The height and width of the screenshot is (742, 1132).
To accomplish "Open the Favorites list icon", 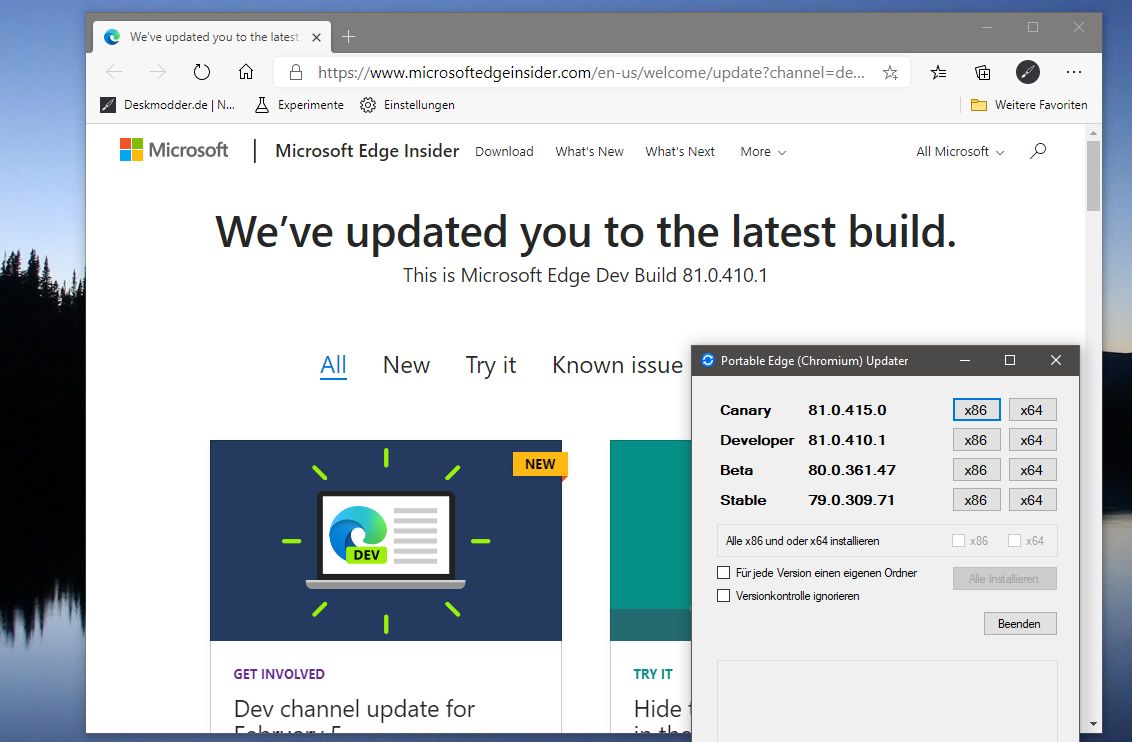I will tap(939, 72).
